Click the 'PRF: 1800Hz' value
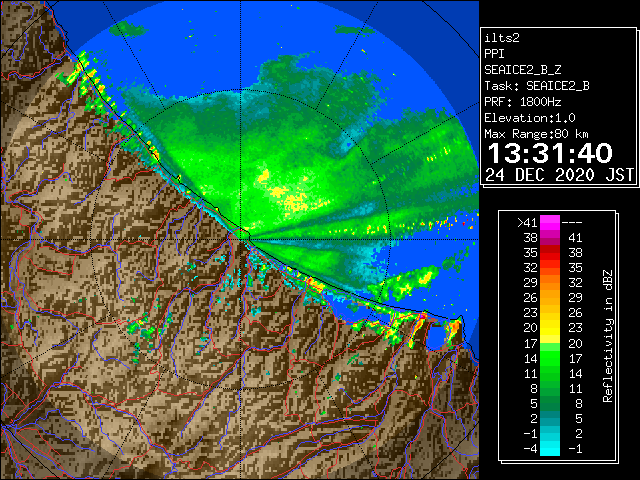Image resolution: width=640 pixels, height=480 pixels. click(523, 102)
